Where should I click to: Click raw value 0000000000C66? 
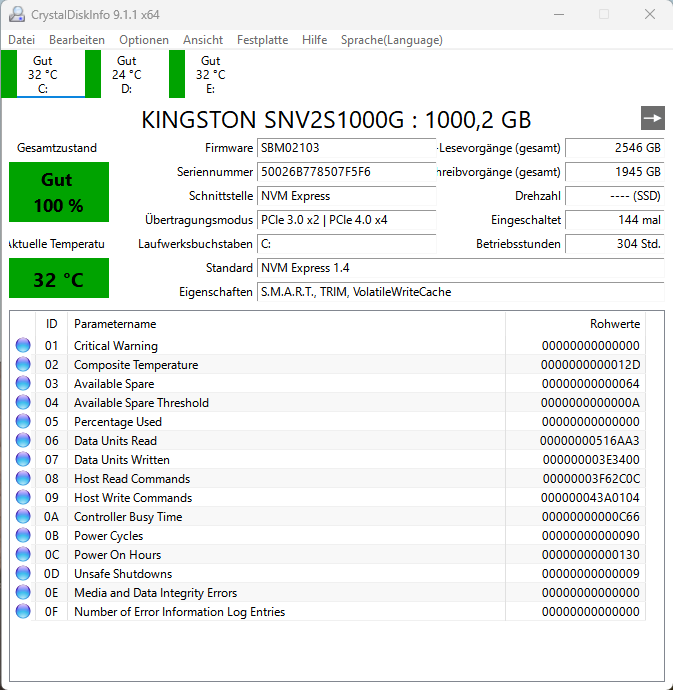point(591,517)
